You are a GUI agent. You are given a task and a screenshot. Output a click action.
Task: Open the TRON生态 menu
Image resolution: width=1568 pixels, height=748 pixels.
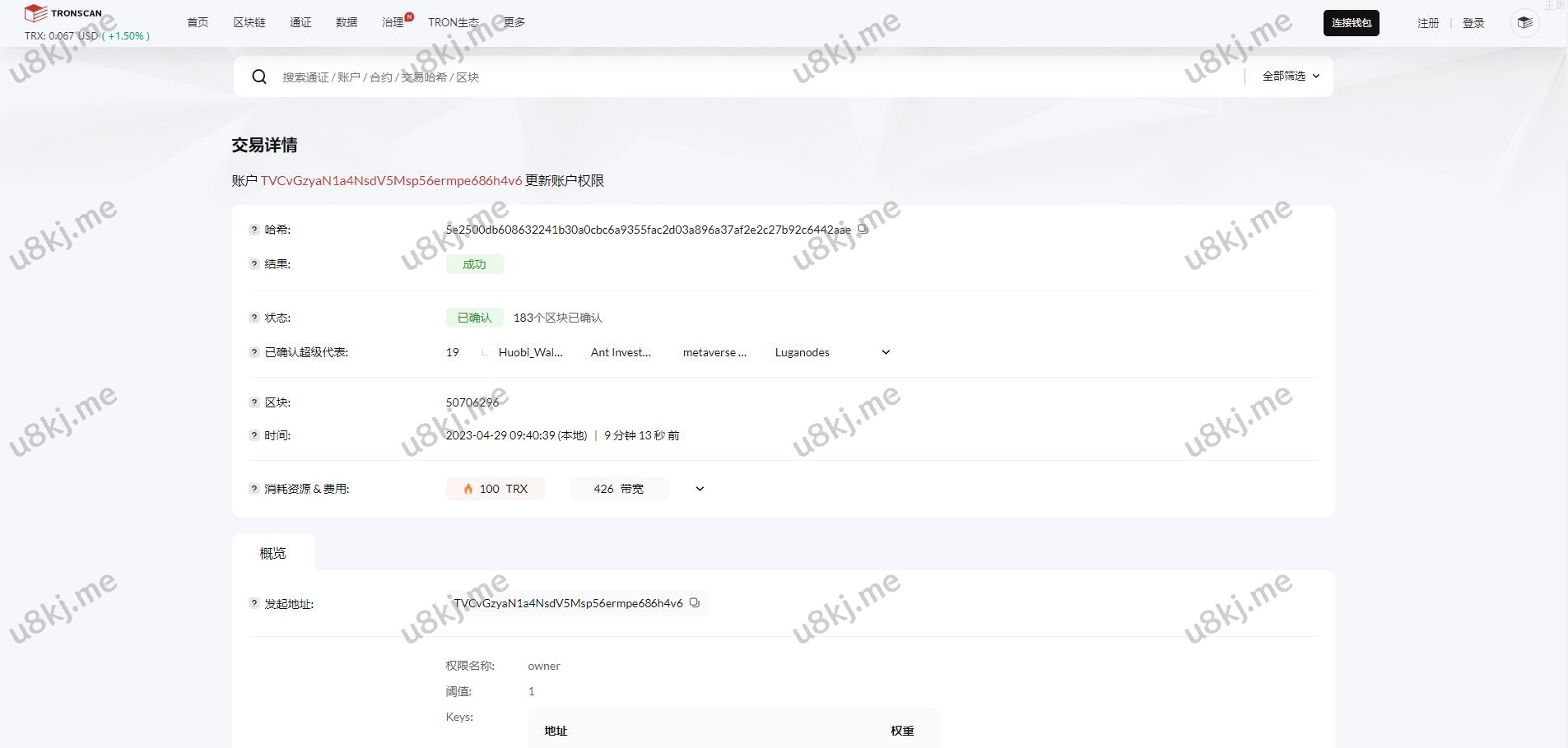[x=453, y=22]
